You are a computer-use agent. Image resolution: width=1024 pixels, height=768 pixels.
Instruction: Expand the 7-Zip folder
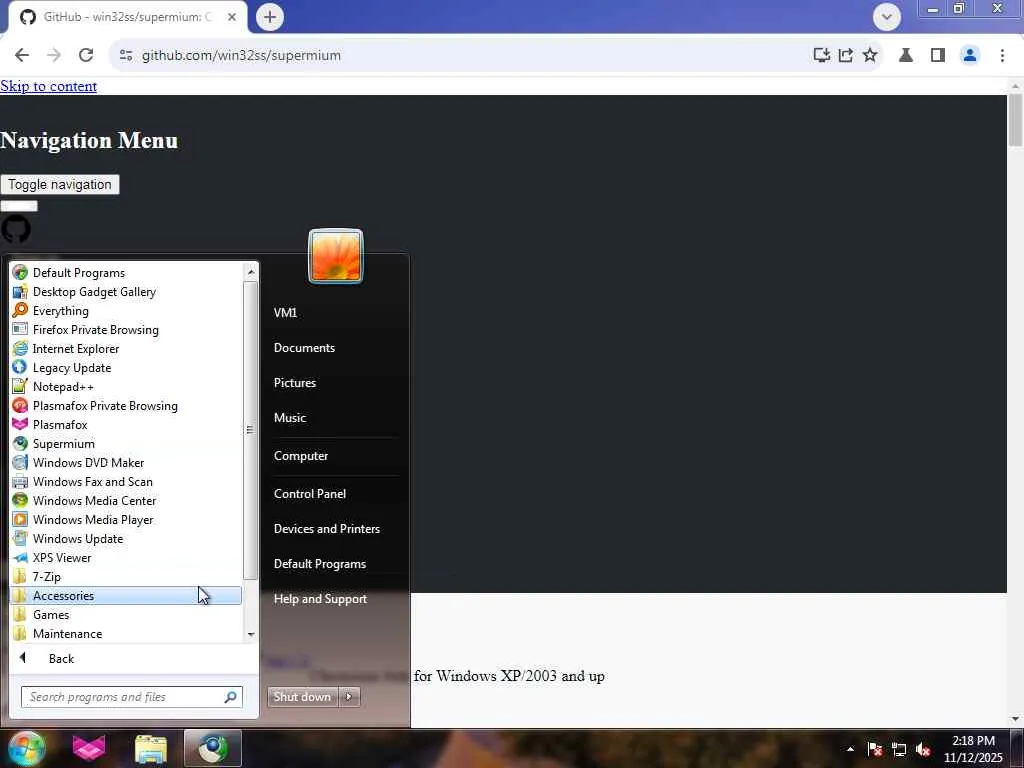tap(126, 576)
